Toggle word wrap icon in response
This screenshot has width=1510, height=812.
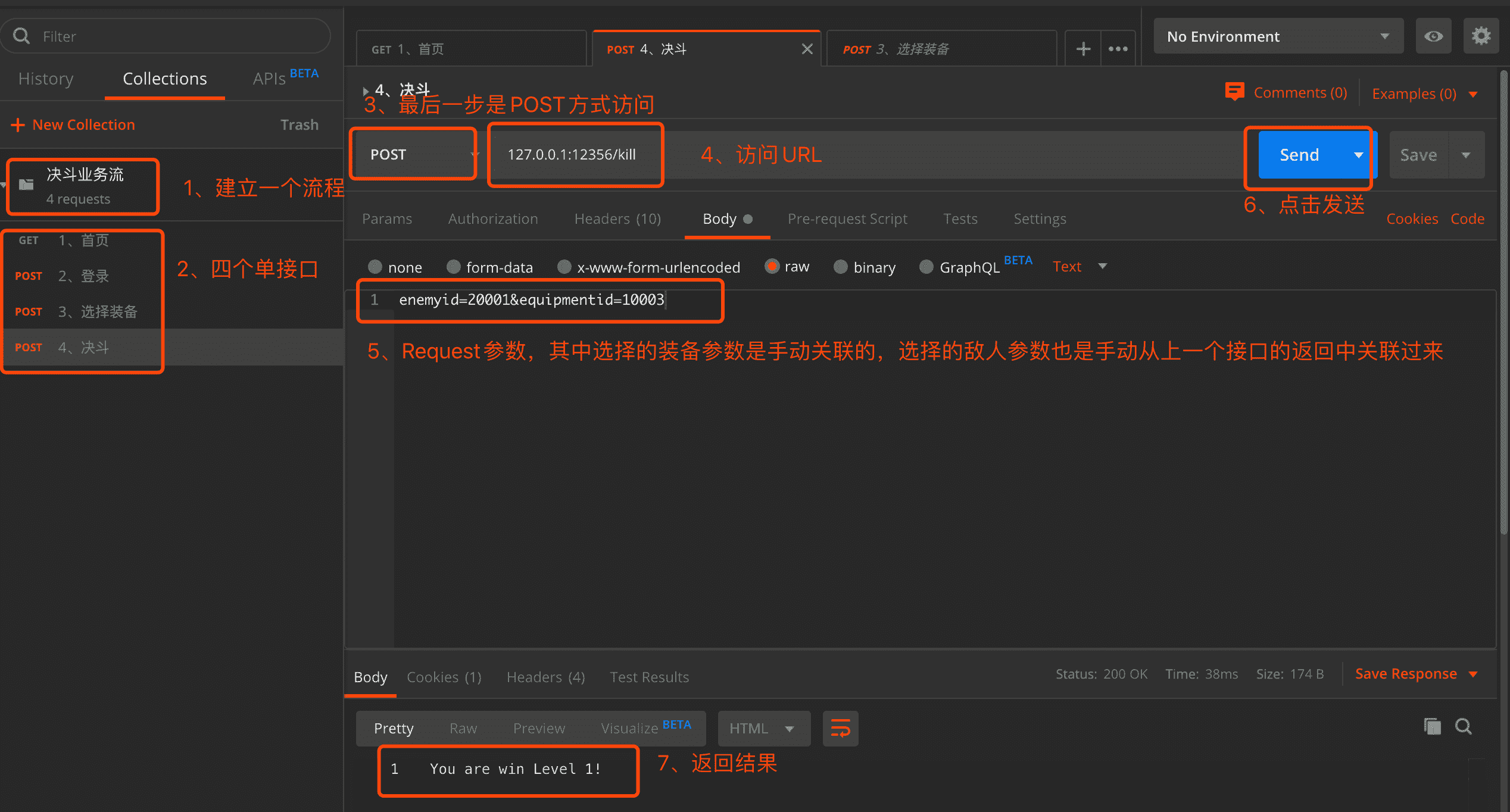coord(840,728)
